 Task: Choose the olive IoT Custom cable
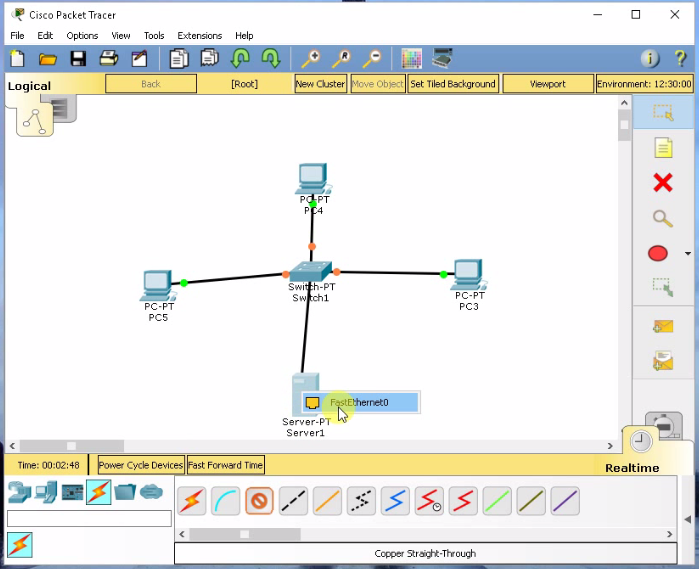coord(530,501)
